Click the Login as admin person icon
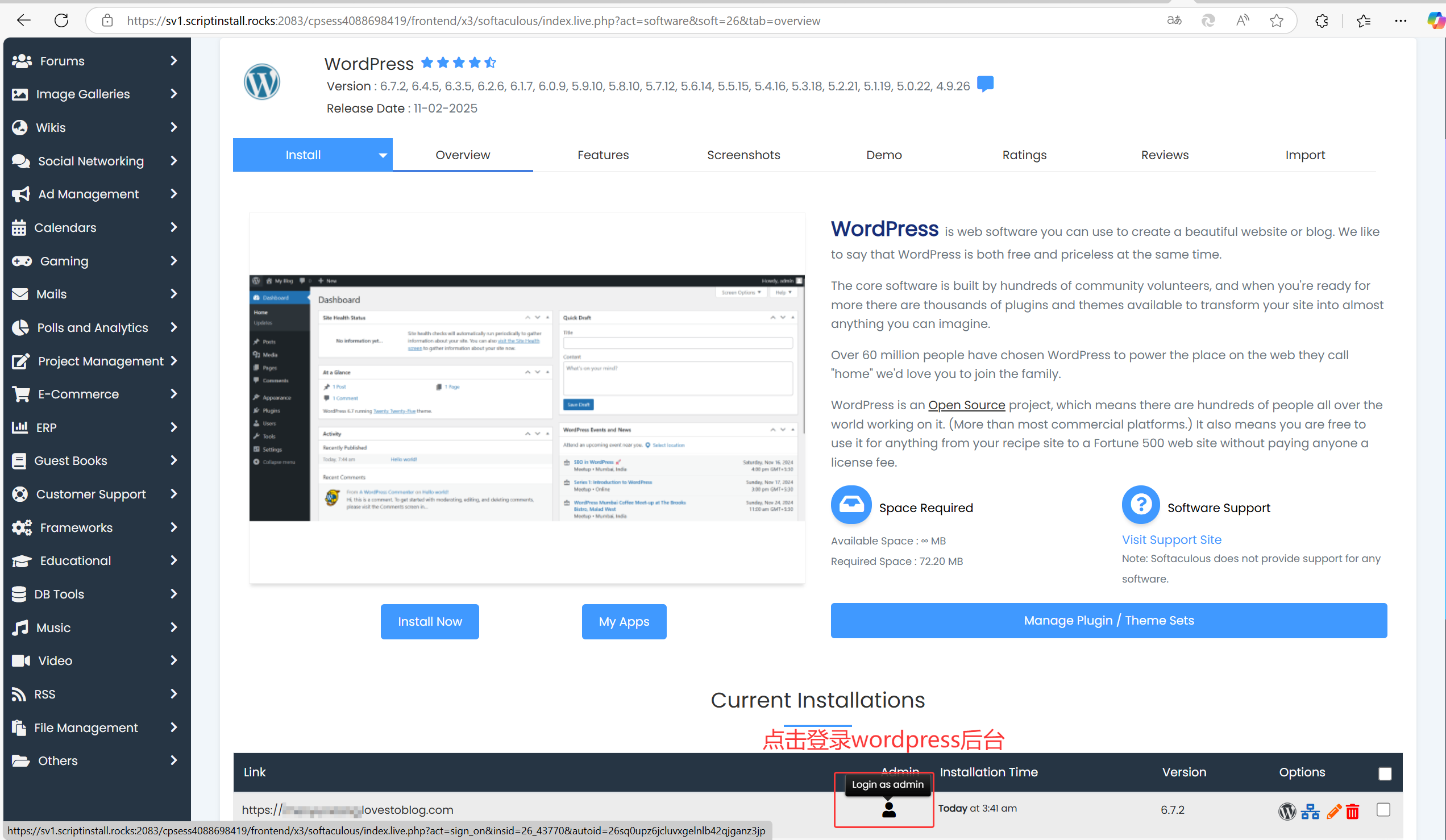This screenshot has height=840, width=1446. tap(888, 809)
